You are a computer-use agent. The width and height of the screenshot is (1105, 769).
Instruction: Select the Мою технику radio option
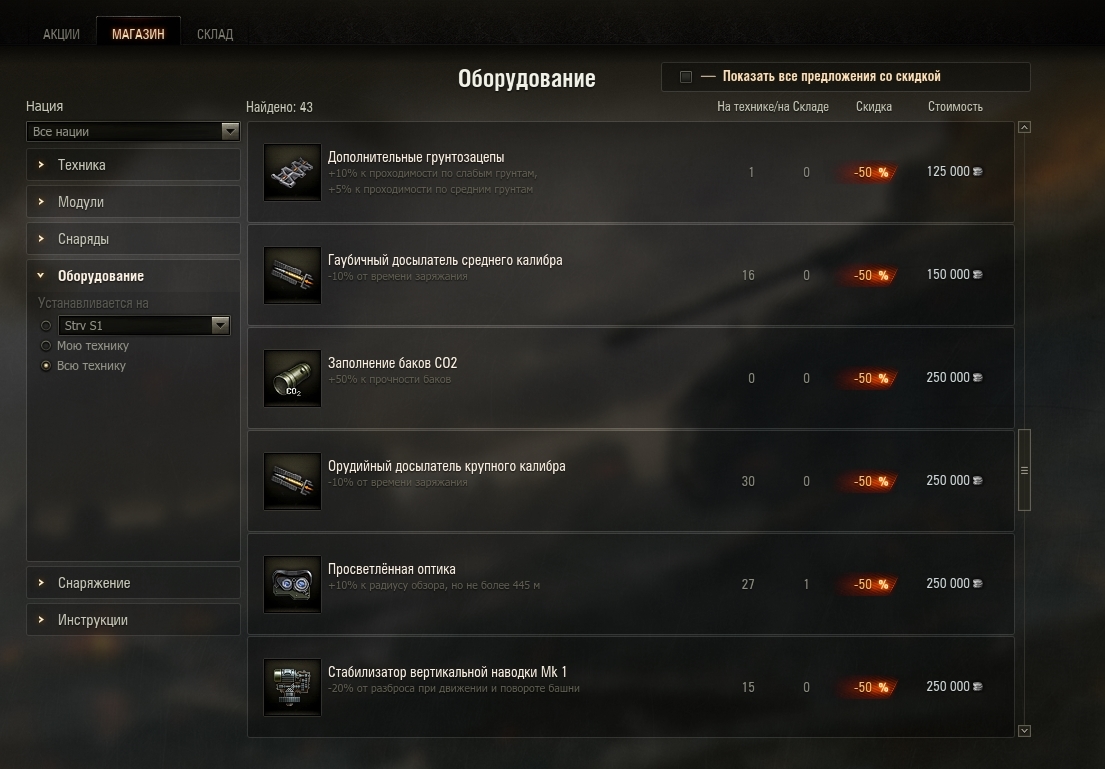click(x=46, y=345)
